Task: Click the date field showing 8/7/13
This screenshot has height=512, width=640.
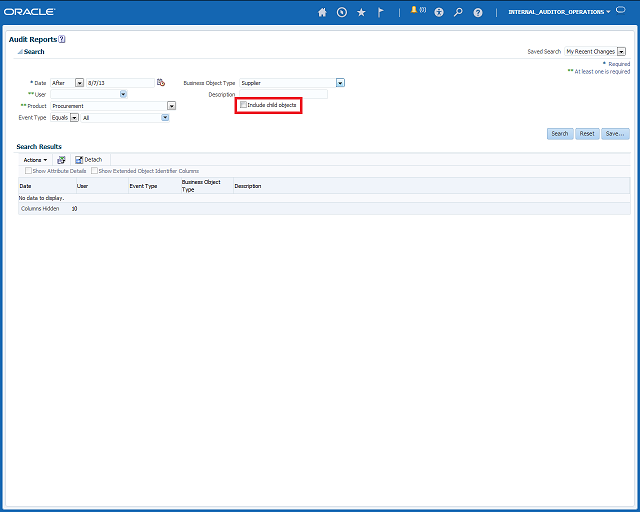Action: pyautogui.click(x=120, y=83)
